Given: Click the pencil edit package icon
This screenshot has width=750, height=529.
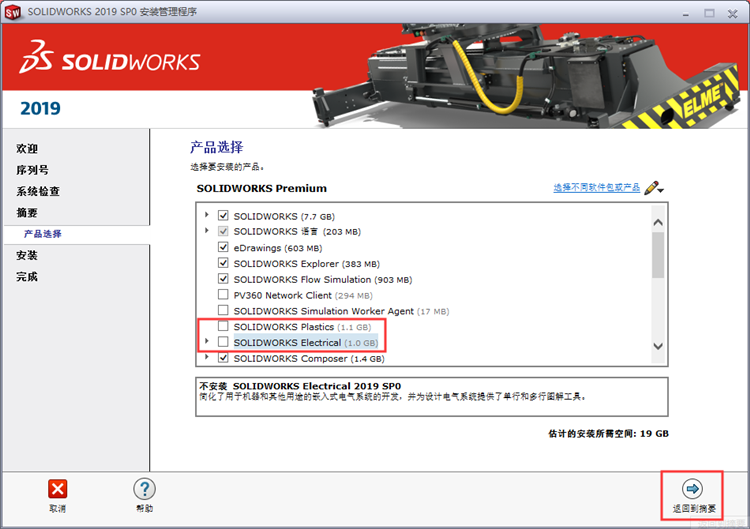Looking at the screenshot, I should click(654, 188).
